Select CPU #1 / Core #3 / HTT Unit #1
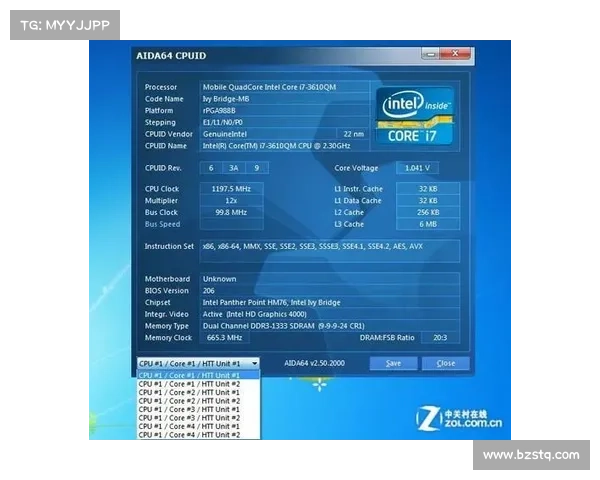This screenshot has height=480, width=600. [x=198, y=409]
